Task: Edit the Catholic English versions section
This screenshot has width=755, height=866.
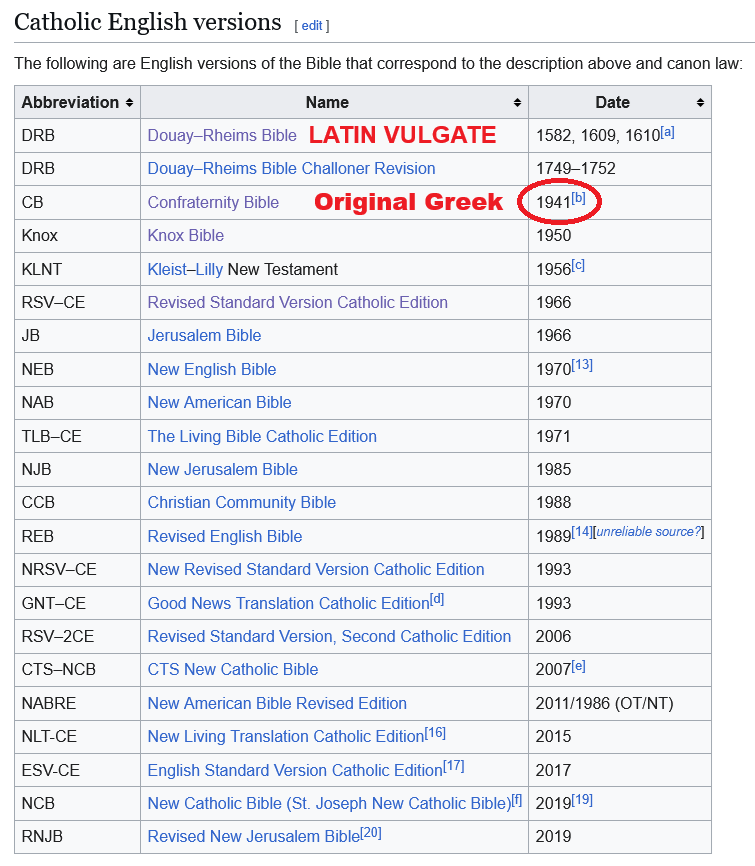Action: pos(311,25)
